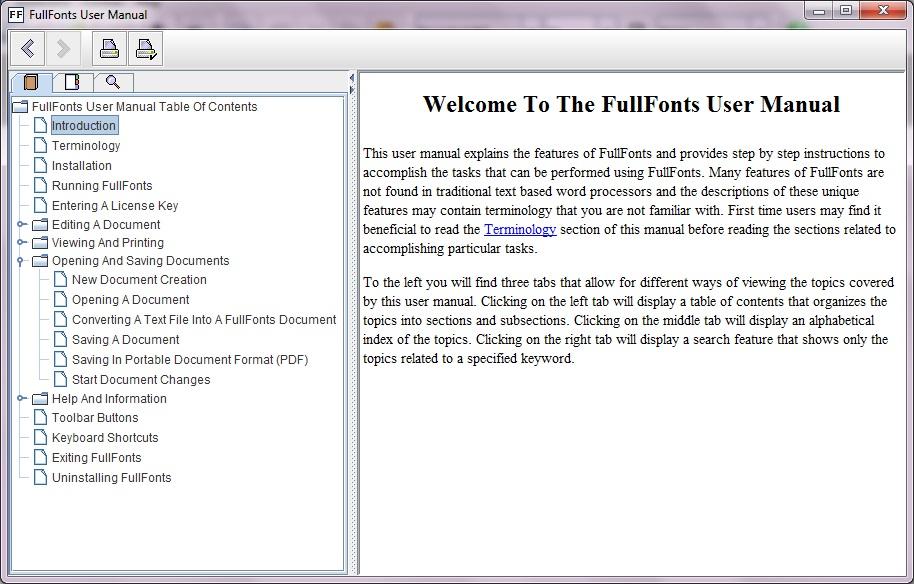Viewport: 914px width, 584px height.
Task: Open the Uninstalling FullFonts topic
Action: (x=111, y=478)
